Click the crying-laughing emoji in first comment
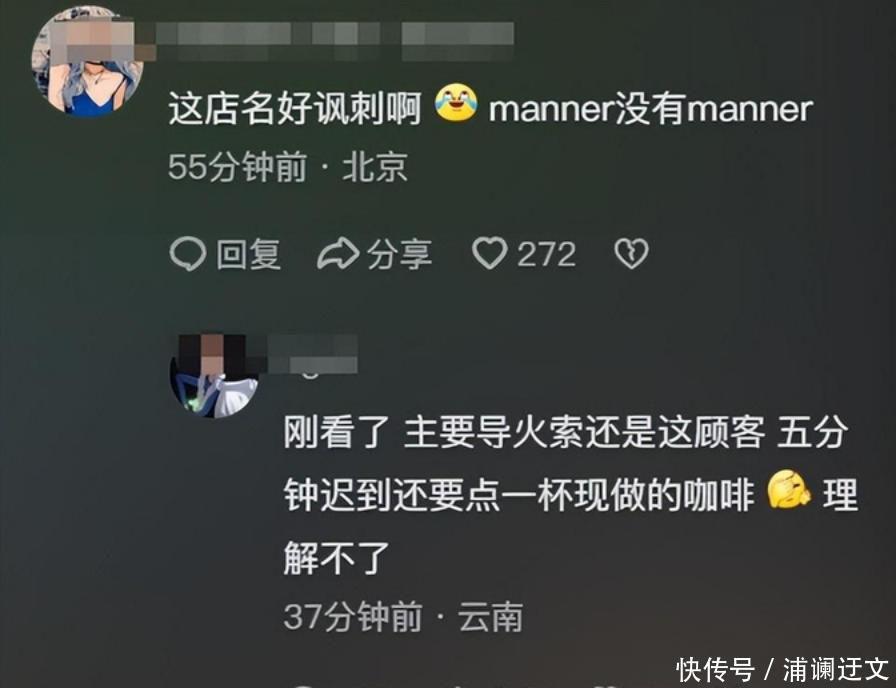This screenshot has height=688, width=896. [x=455, y=103]
